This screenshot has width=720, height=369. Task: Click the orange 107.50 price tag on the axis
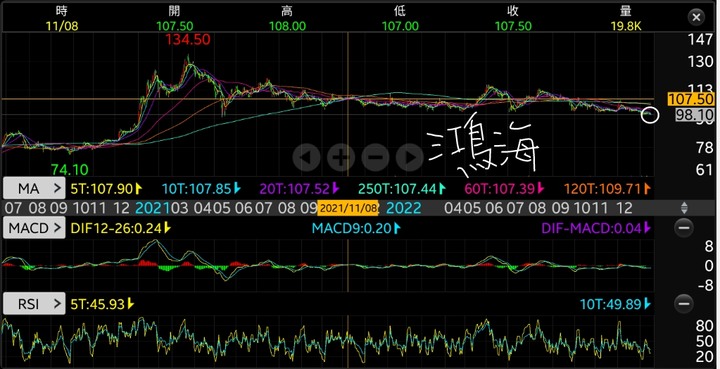click(x=691, y=99)
